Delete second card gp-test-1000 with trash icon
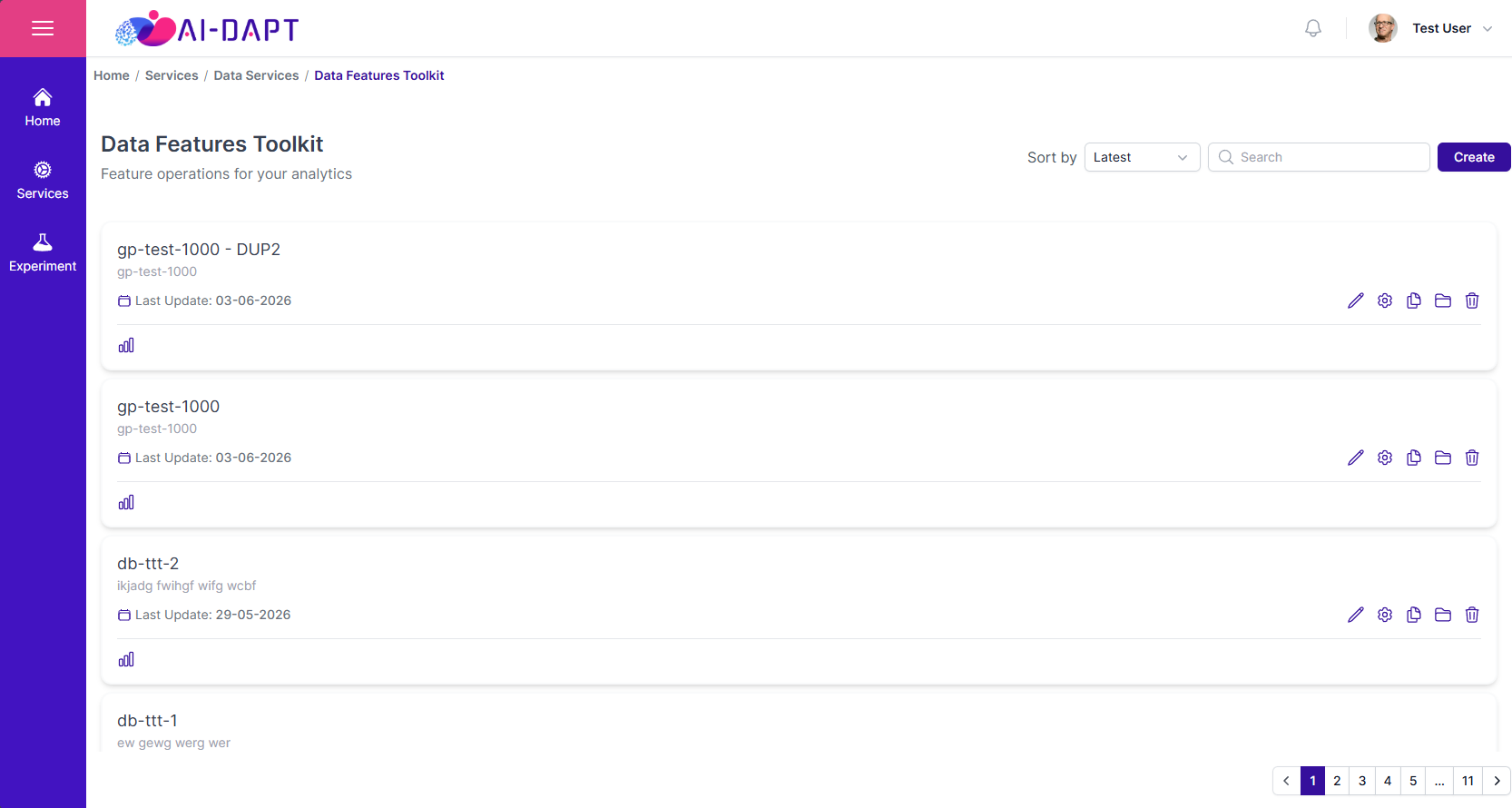This screenshot has height=808, width=1512. click(x=1472, y=458)
